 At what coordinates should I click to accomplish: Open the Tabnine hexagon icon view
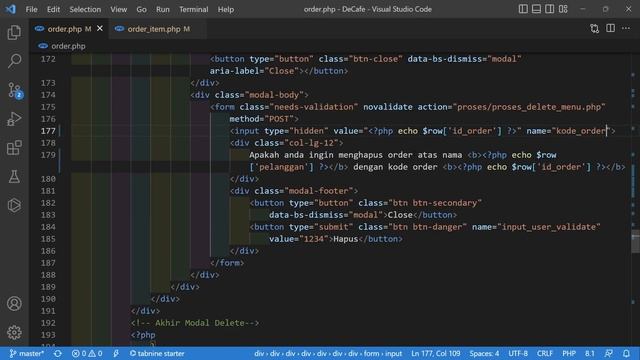tap(14, 205)
